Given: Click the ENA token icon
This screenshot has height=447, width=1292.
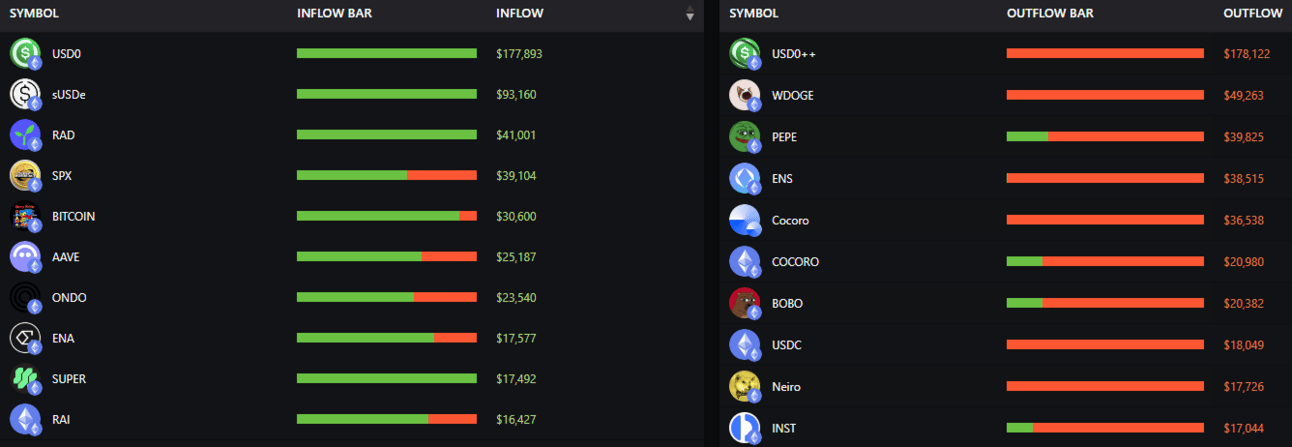Looking at the screenshot, I should pos(25,338).
